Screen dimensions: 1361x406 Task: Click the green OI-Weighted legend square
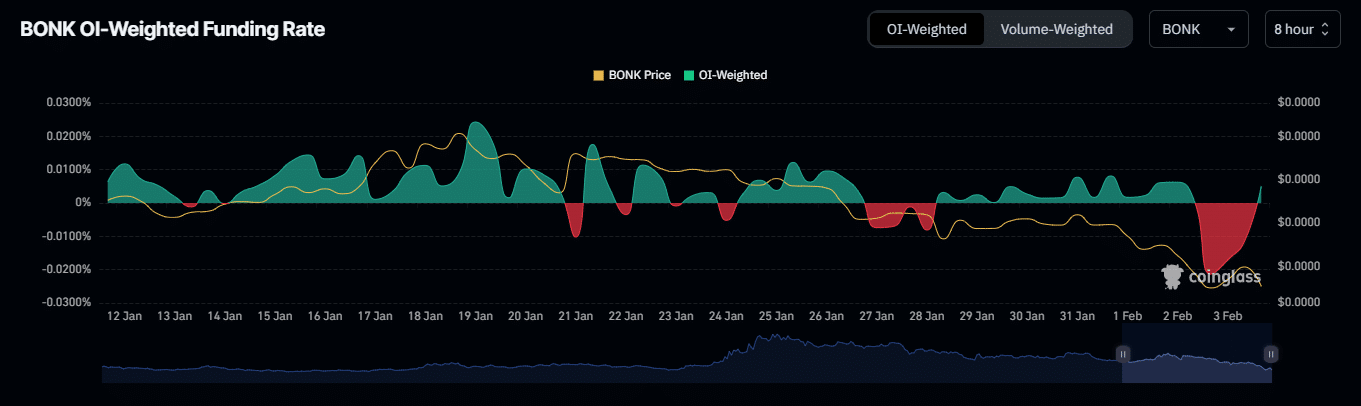(689, 75)
